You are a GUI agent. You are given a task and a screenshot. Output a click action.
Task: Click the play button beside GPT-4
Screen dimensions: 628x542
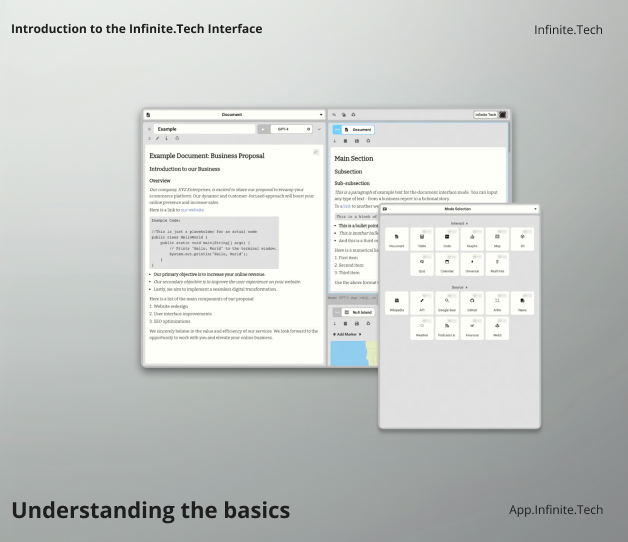[x=263, y=129]
